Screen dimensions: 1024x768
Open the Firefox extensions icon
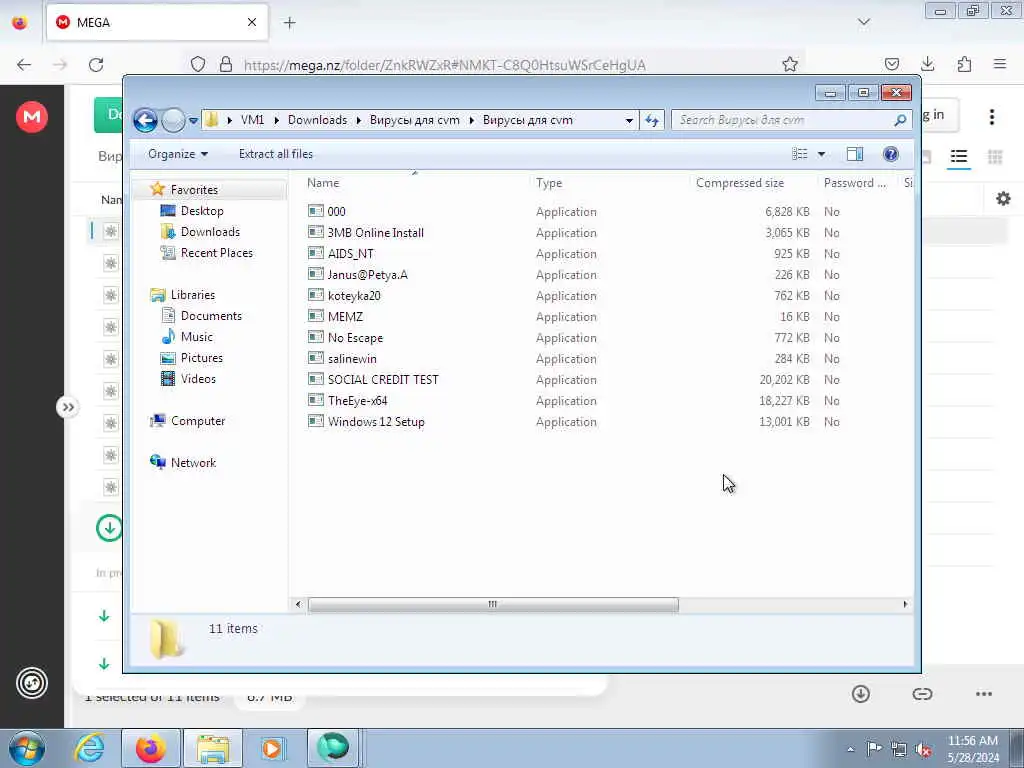click(x=964, y=64)
